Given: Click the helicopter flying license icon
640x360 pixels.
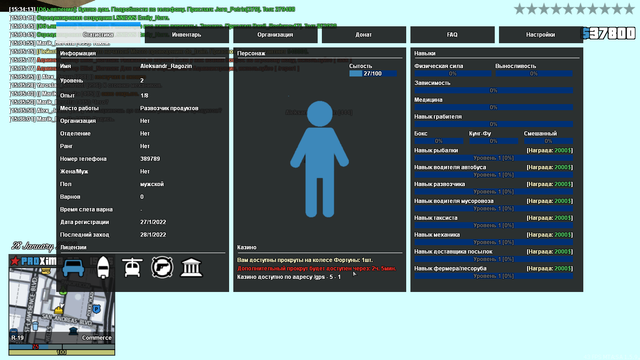Looking at the screenshot, I should click(x=132, y=268).
